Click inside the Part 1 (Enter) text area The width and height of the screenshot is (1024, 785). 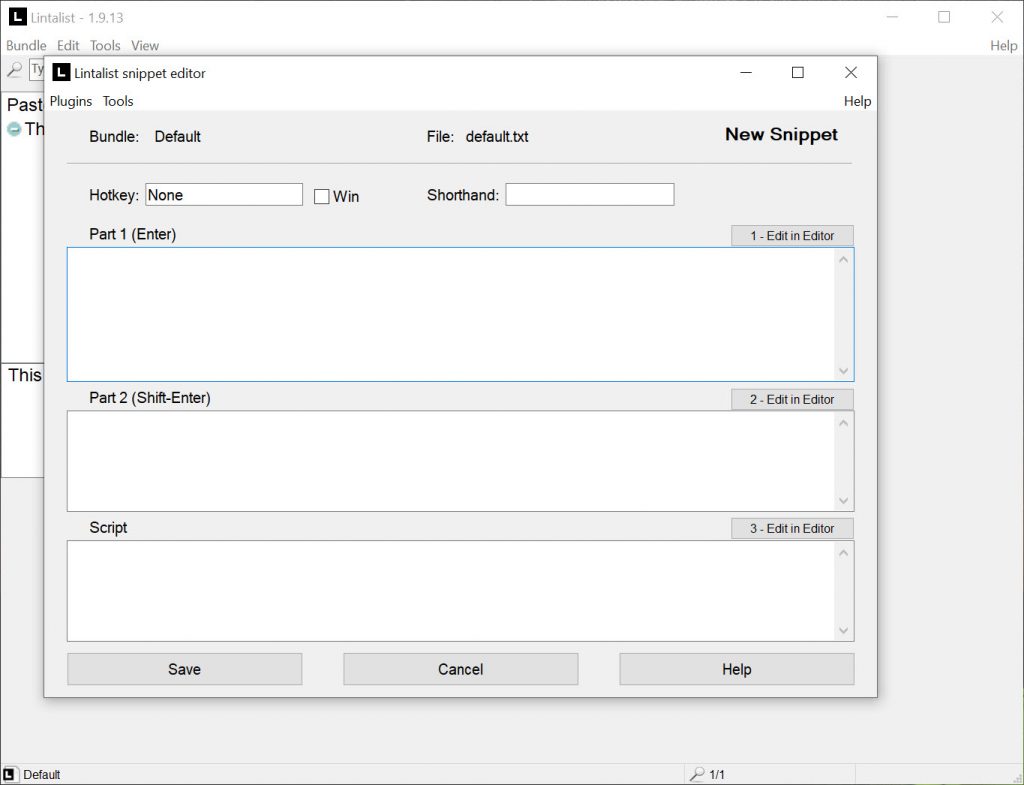coord(451,314)
